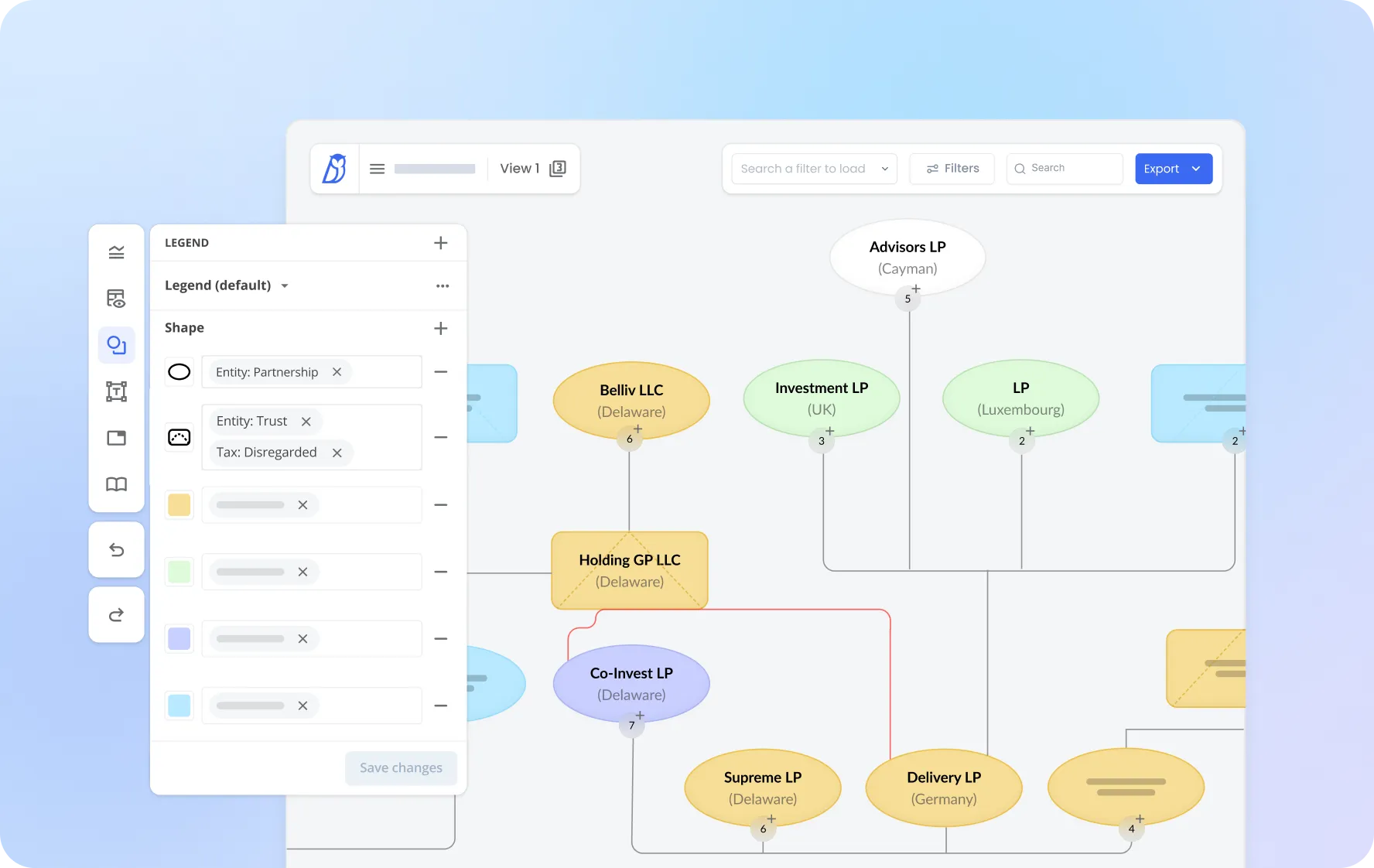
Task: Select the text frame sidebar icon
Action: point(117,391)
